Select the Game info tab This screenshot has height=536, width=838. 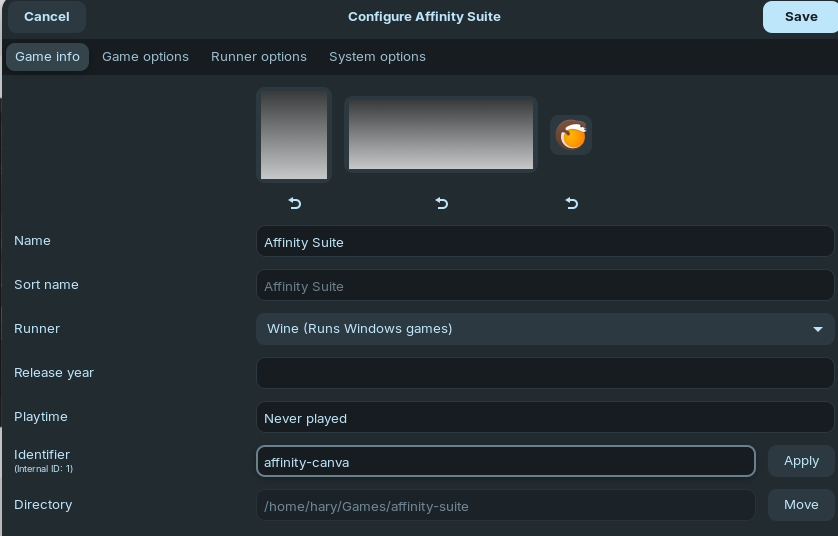pos(47,57)
